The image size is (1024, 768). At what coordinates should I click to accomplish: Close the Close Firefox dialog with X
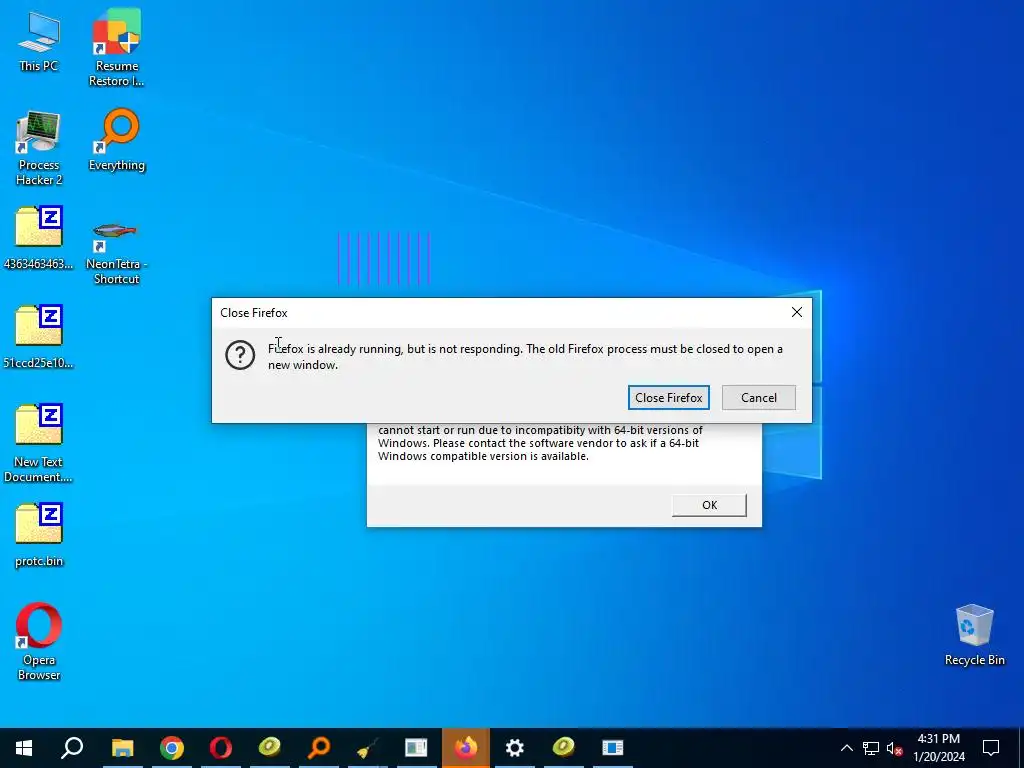[797, 312]
